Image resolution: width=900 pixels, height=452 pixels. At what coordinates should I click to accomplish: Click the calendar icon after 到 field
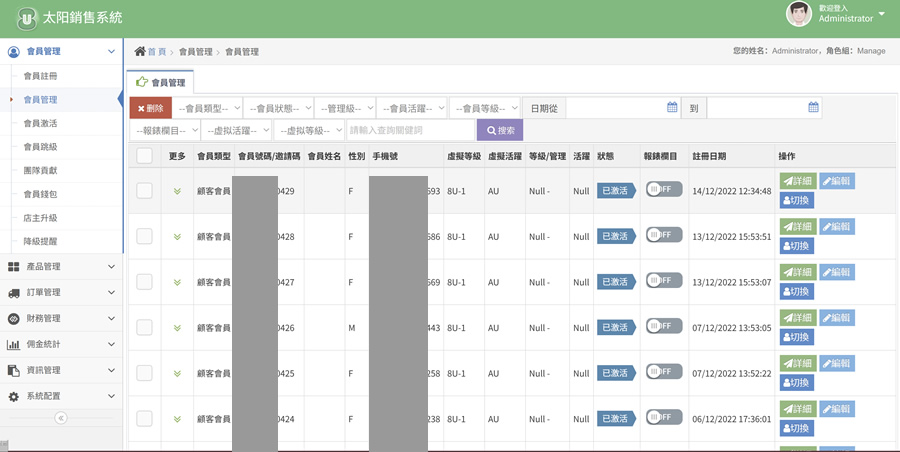(813, 108)
